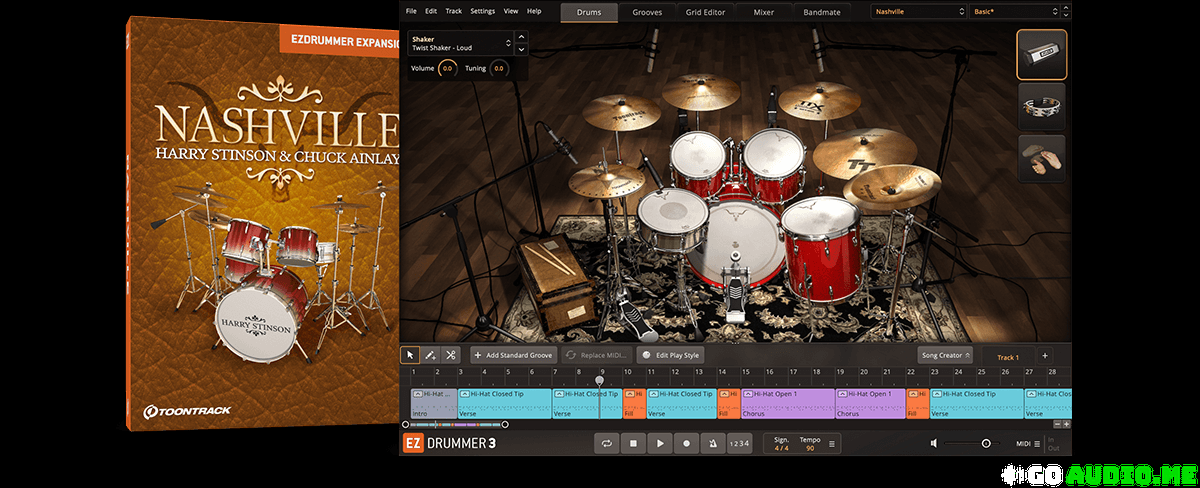Choose the scissors cut tool
The height and width of the screenshot is (488, 1200).
coord(451,355)
